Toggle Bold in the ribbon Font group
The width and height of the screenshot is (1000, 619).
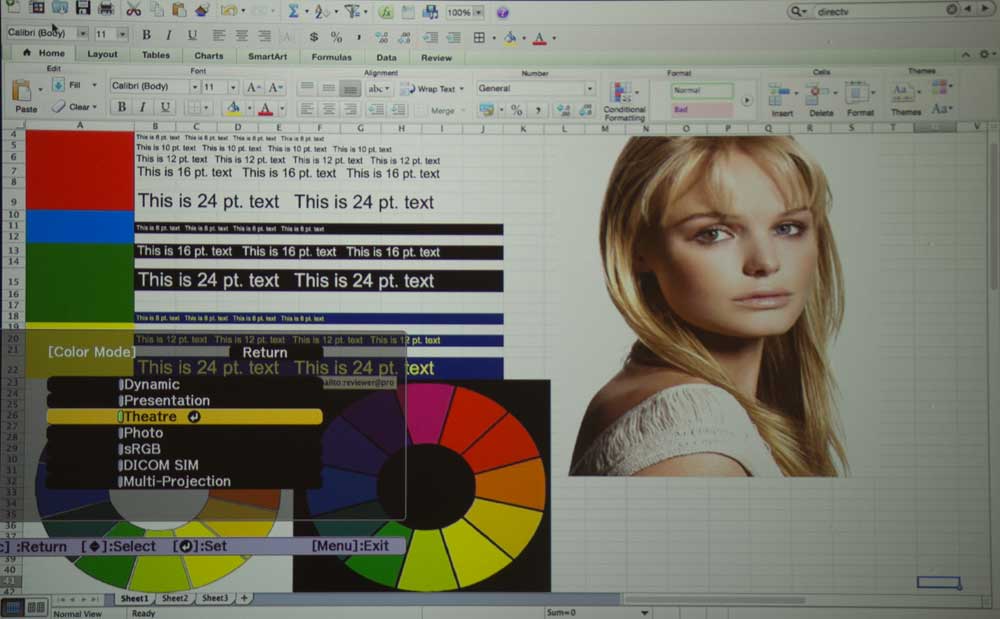[121, 107]
